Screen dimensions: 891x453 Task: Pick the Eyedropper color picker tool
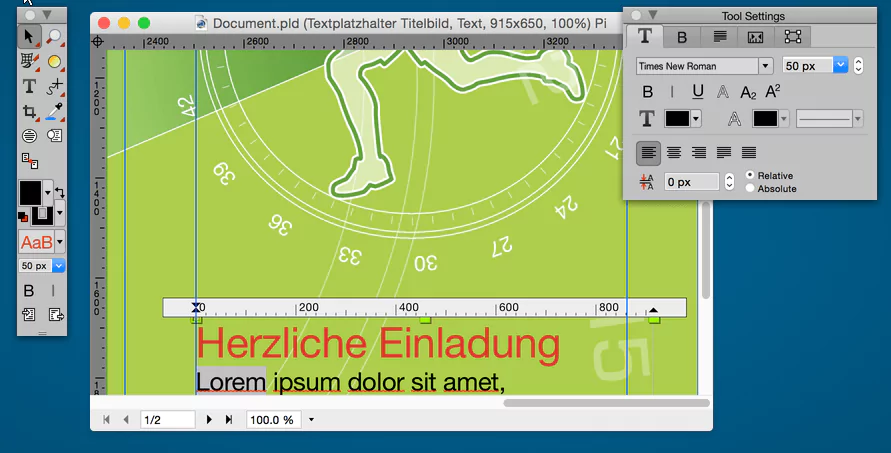pyautogui.click(x=54, y=111)
